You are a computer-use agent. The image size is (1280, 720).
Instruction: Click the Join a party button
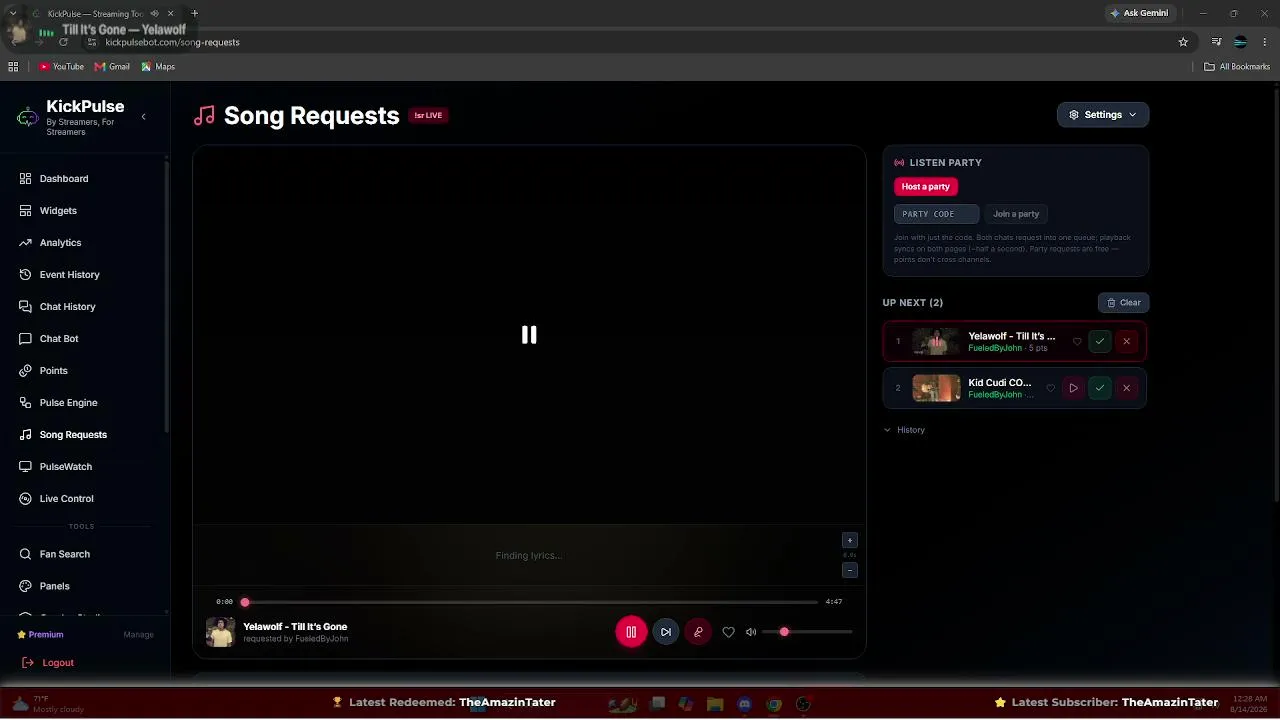[1016, 214]
